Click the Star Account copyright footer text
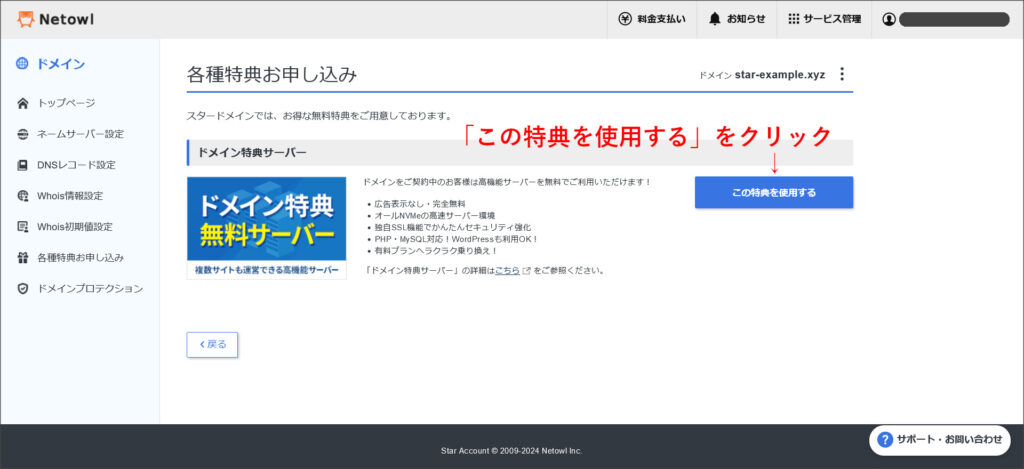The height and width of the screenshot is (469, 1024). point(511,451)
